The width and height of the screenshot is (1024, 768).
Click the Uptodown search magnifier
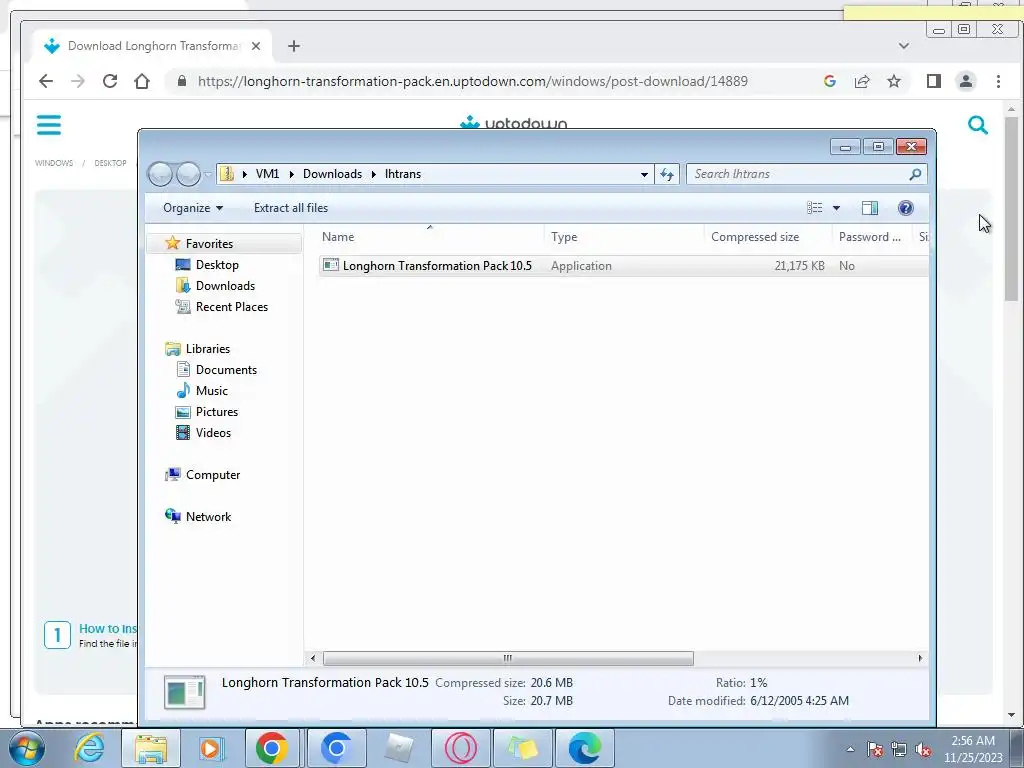pyautogui.click(x=978, y=125)
